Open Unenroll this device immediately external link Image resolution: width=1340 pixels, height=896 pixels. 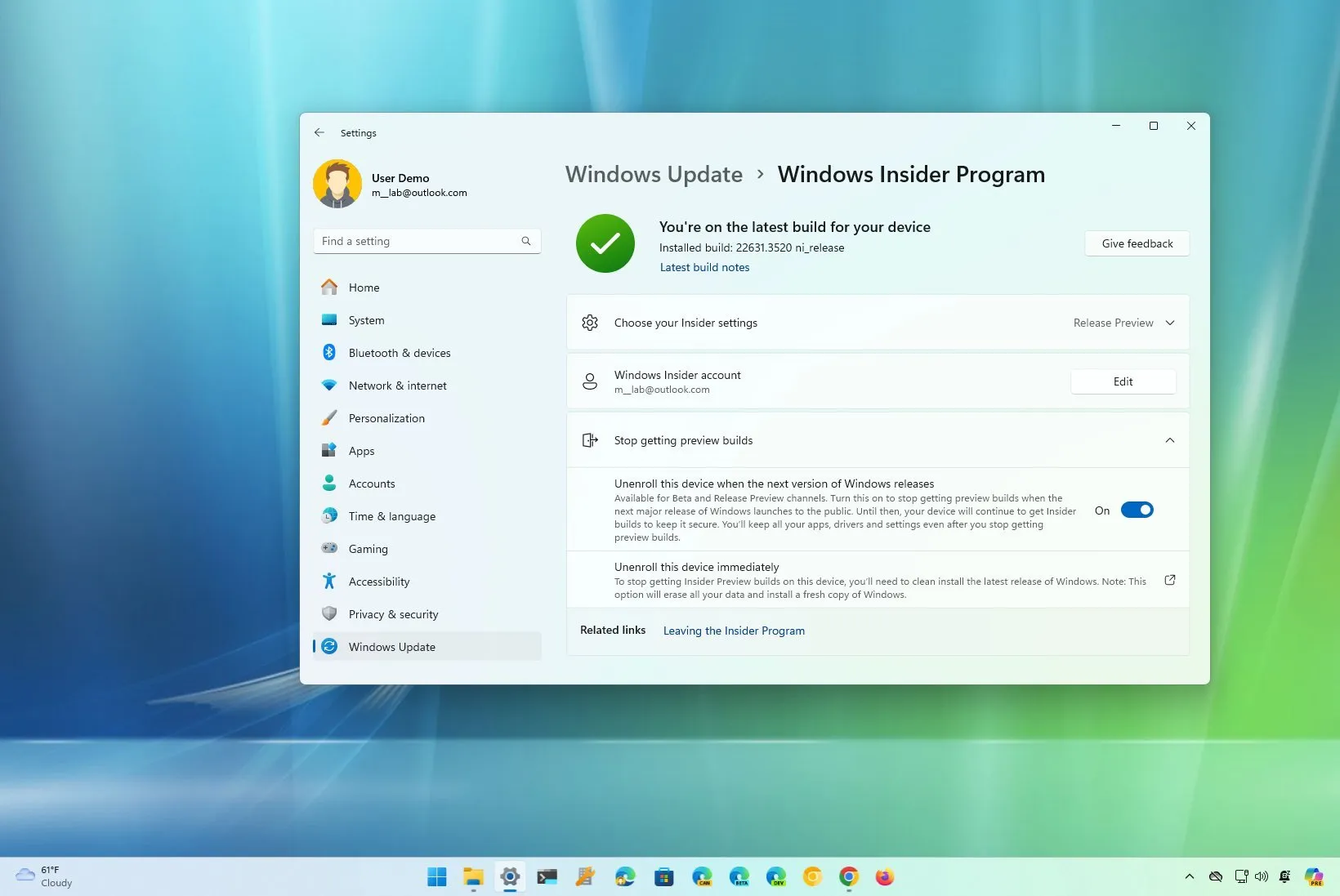point(1169,580)
